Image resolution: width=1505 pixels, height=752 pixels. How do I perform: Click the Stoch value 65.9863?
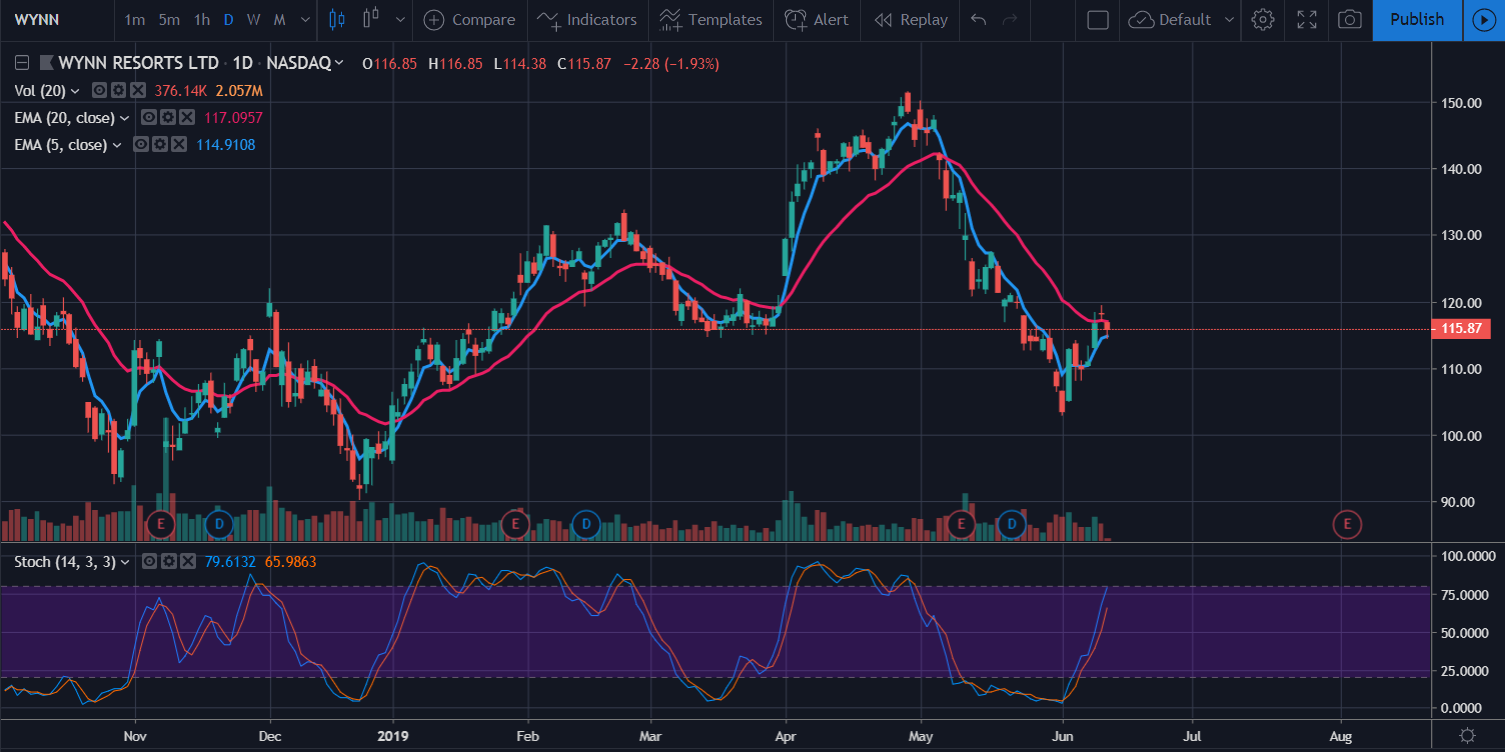pyautogui.click(x=290, y=562)
